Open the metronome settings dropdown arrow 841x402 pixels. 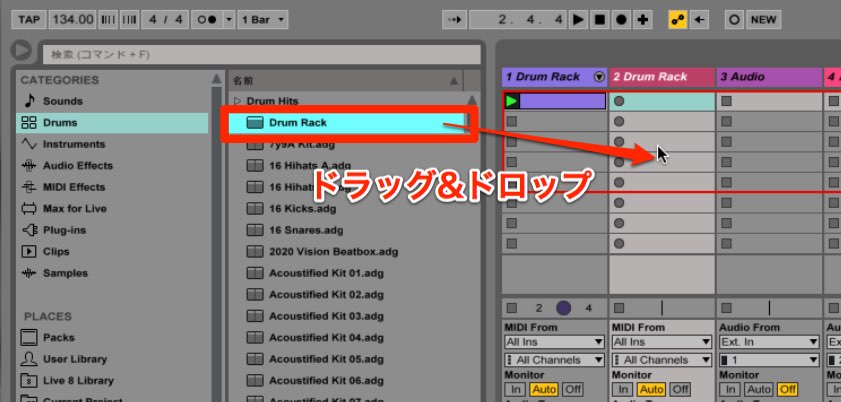pyautogui.click(x=229, y=20)
